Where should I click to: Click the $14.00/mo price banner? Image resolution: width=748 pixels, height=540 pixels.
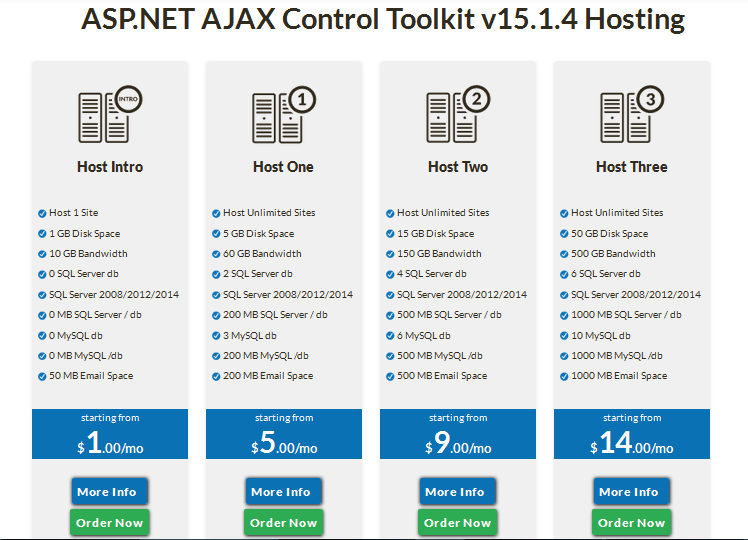(632, 434)
